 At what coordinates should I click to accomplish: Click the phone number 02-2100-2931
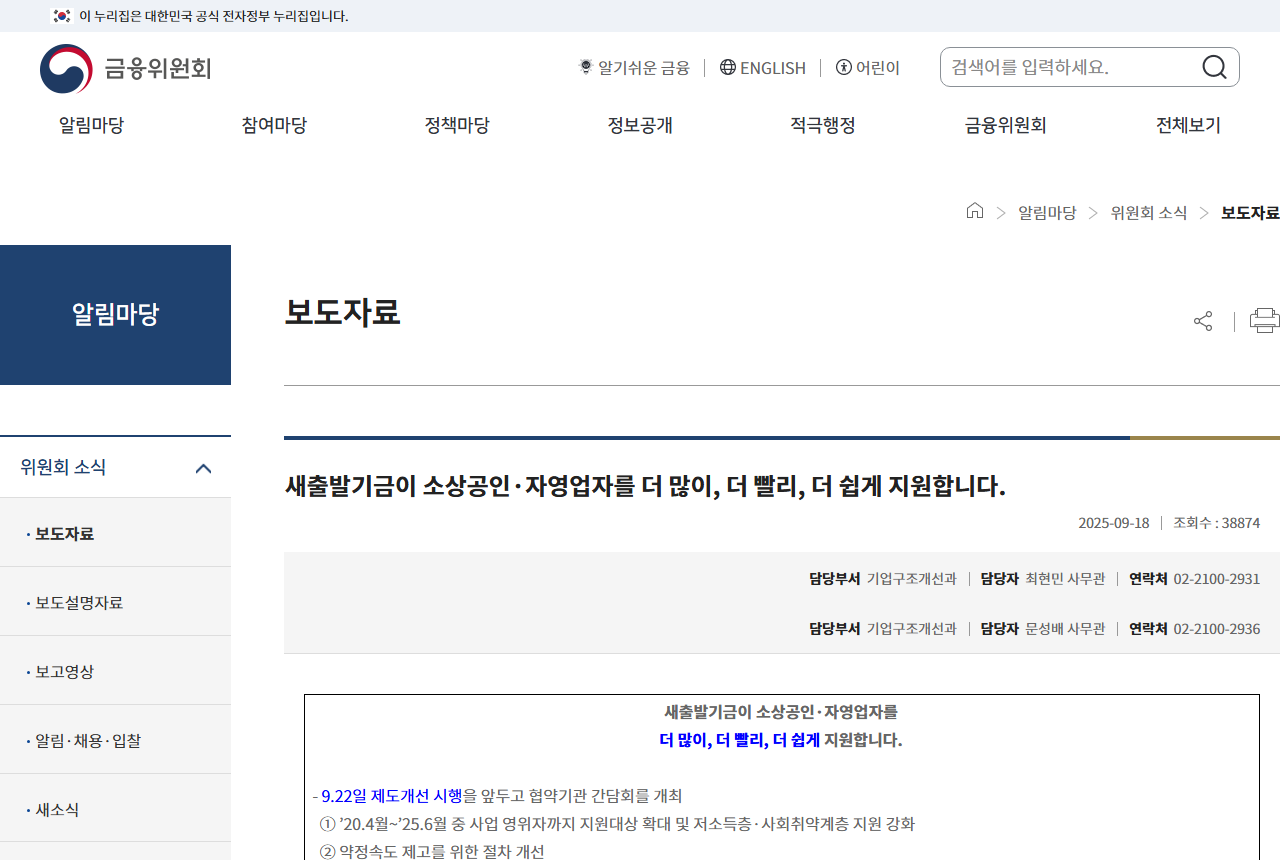click(x=1217, y=579)
